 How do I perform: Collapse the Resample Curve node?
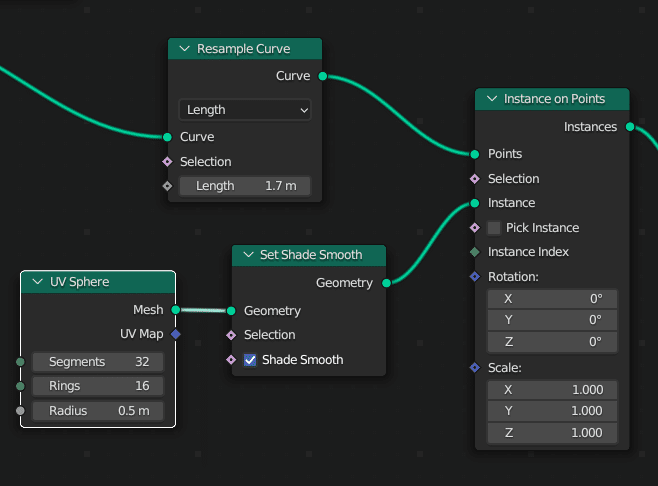click(184, 49)
